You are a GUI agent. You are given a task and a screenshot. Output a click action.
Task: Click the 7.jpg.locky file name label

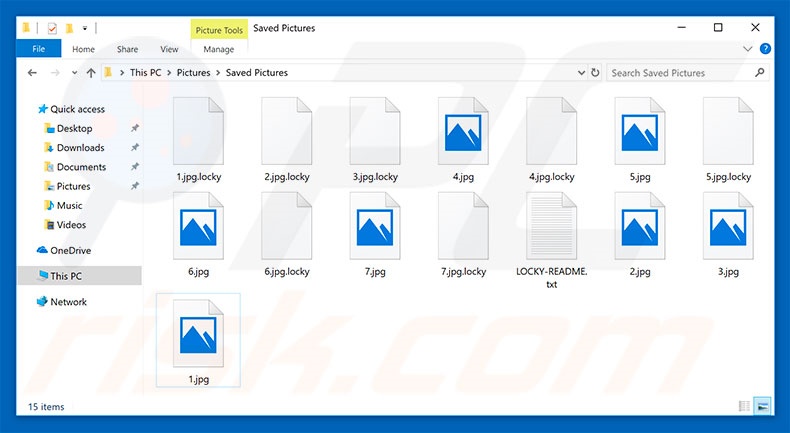pyautogui.click(x=464, y=271)
